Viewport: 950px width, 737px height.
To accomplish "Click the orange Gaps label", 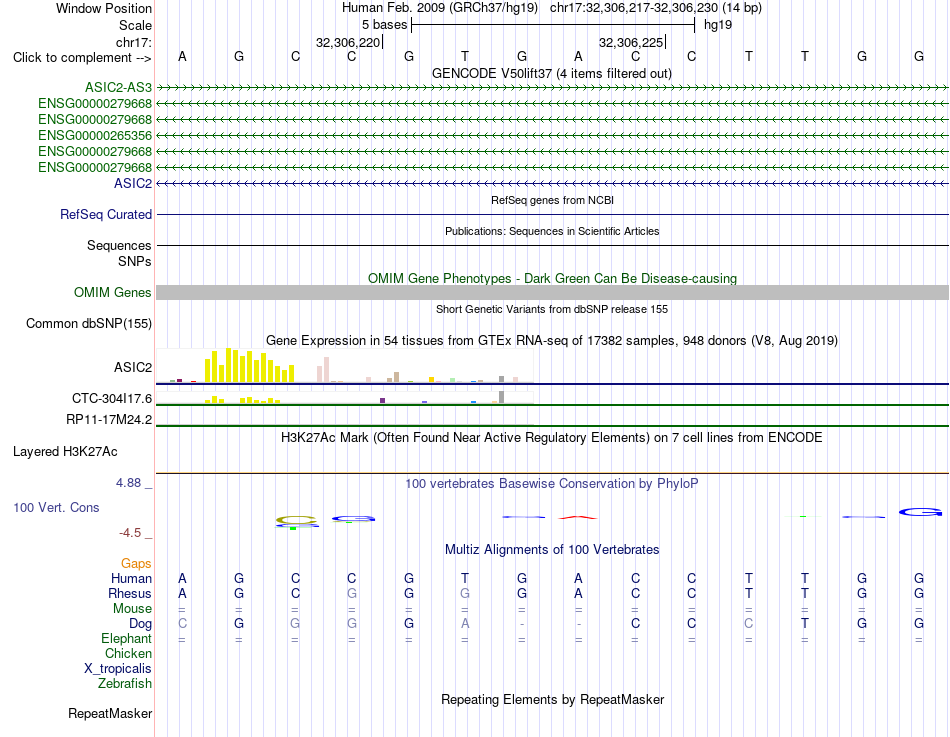I will point(136,564).
